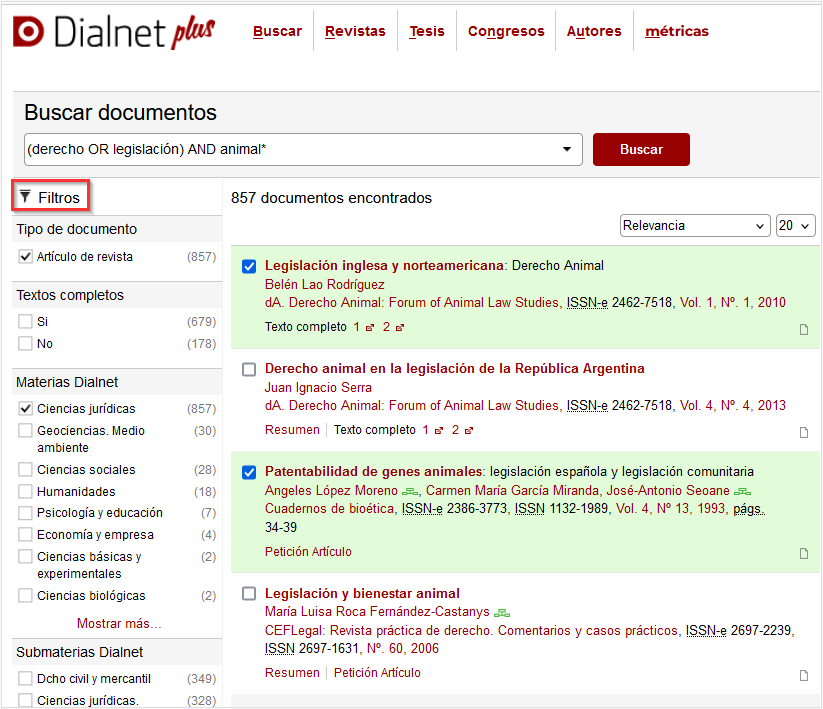Check Humanidades filter
823x709 pixels.
click(x=25, y=491)
